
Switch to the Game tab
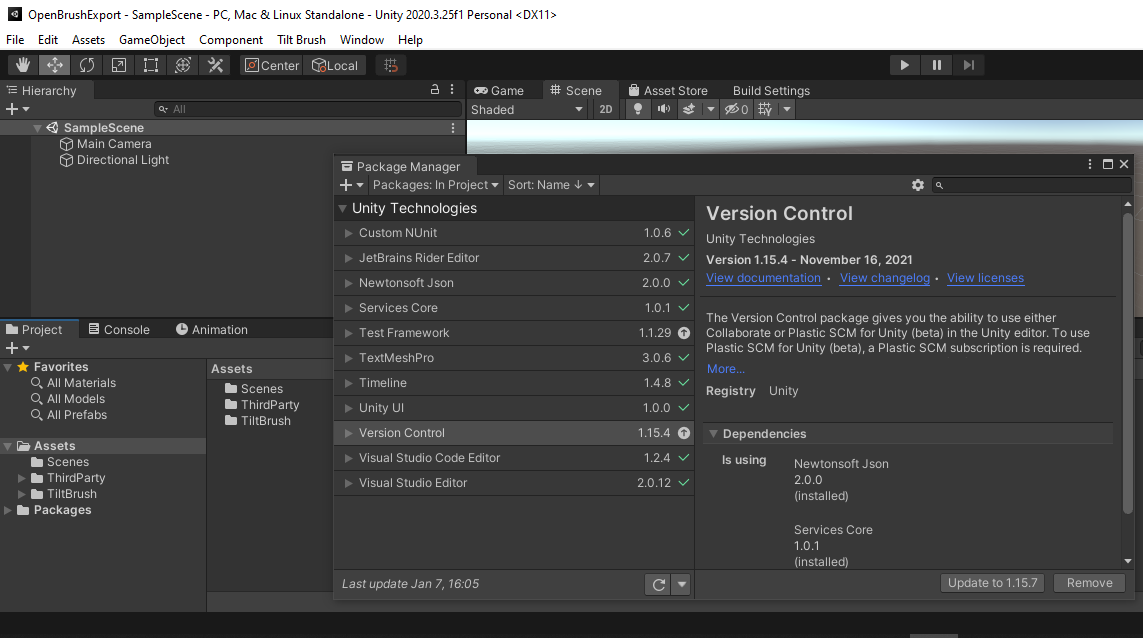(499, 90)
